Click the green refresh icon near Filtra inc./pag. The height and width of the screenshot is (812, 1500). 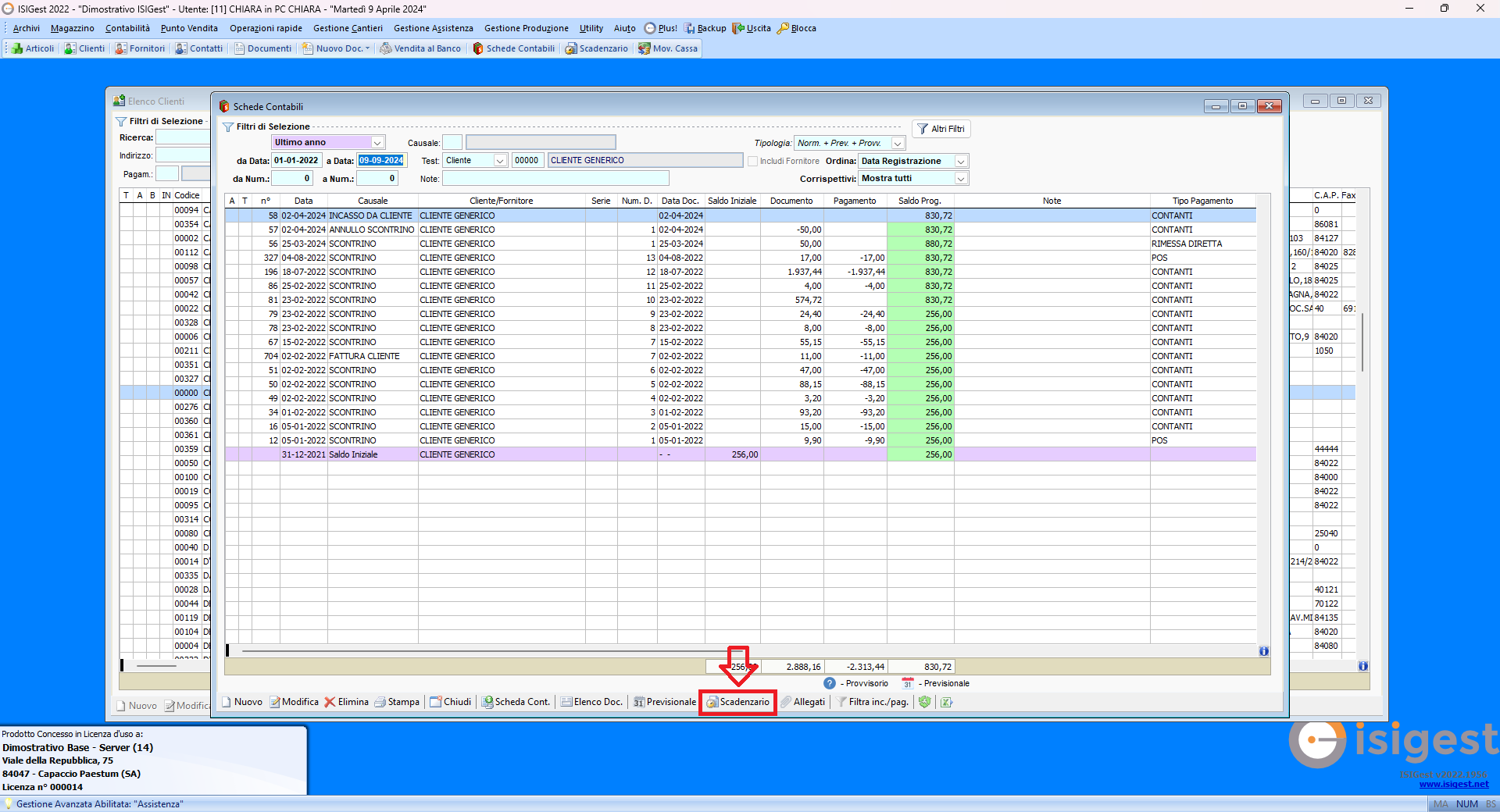click(x=926, y=702)
